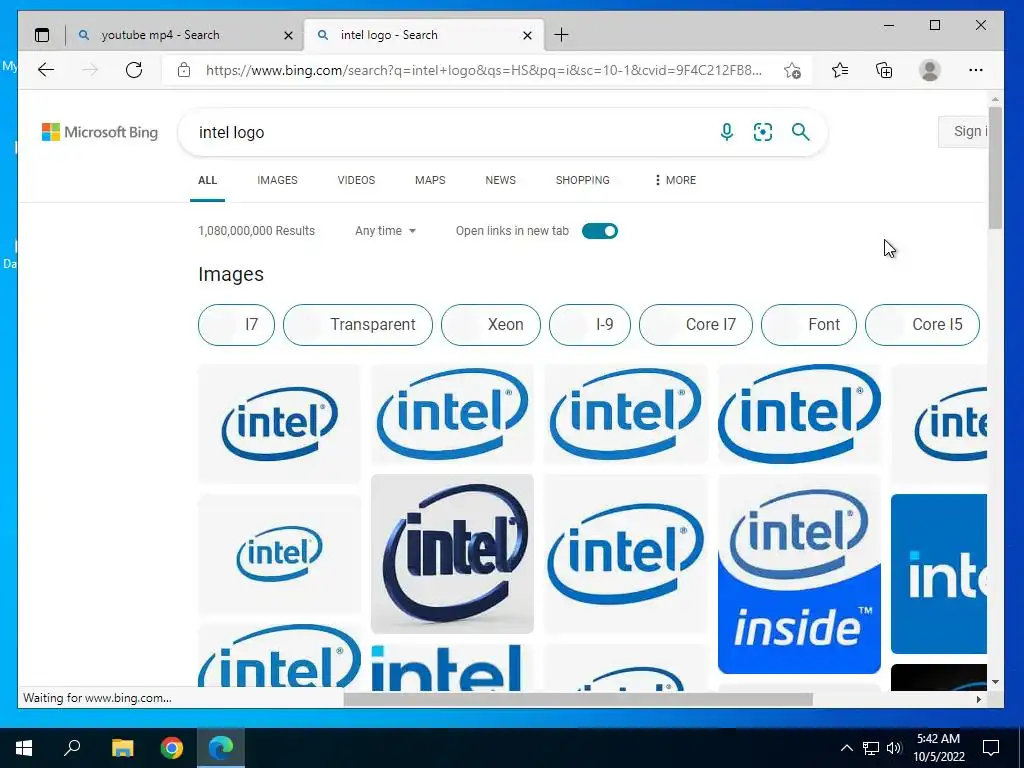Viewport: 1024px width, 768px height.
Task: Reload the page with refresh icon
Action: (x=134, y=70)
